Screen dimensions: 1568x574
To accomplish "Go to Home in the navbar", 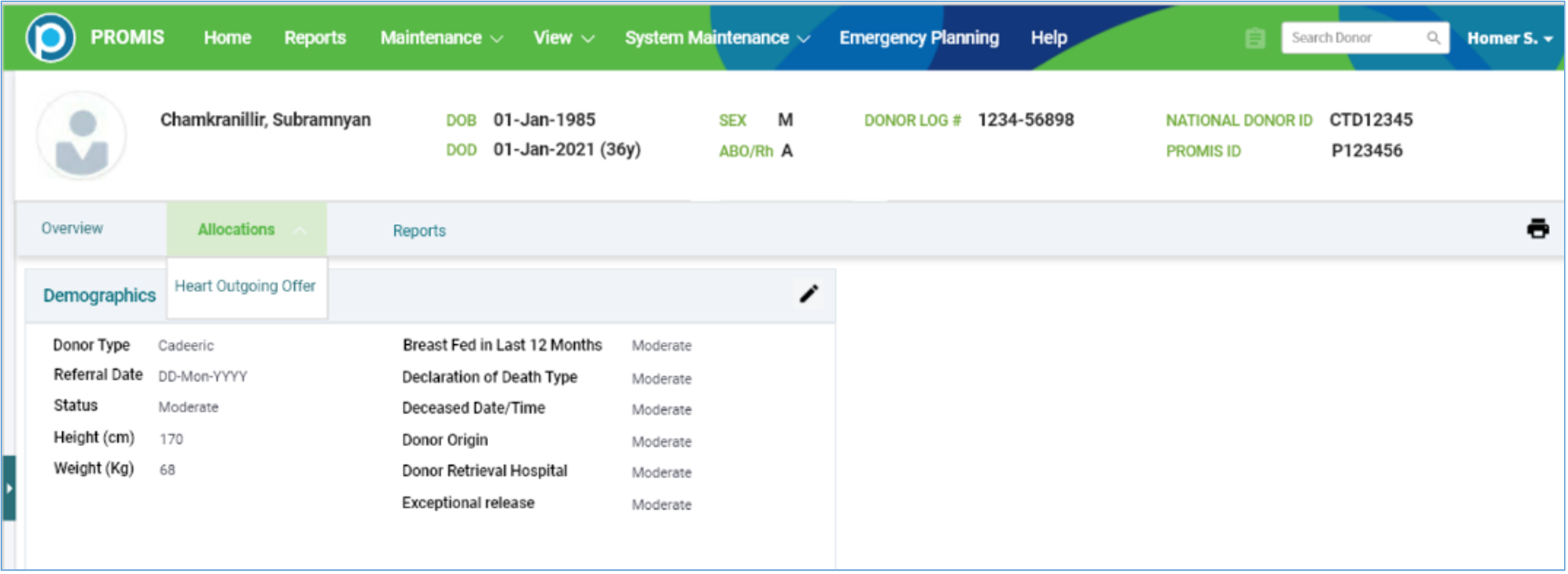I will pos(227,38).
